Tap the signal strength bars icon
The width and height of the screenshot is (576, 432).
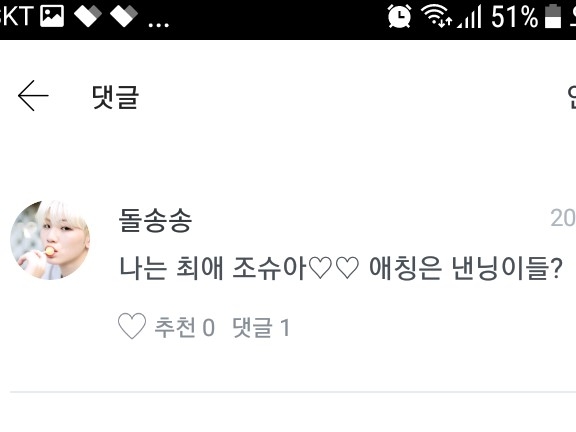pos(469,17)
